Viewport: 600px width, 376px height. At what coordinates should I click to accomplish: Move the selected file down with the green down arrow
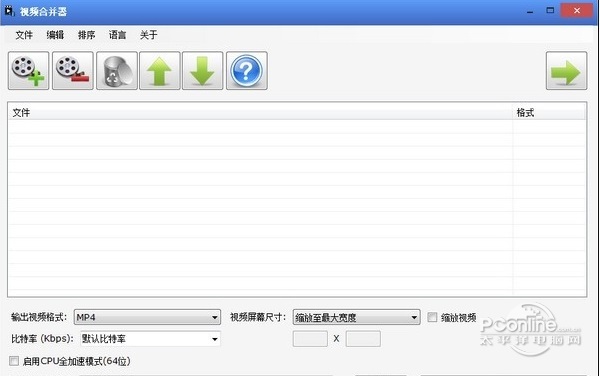tap(202, 71)
